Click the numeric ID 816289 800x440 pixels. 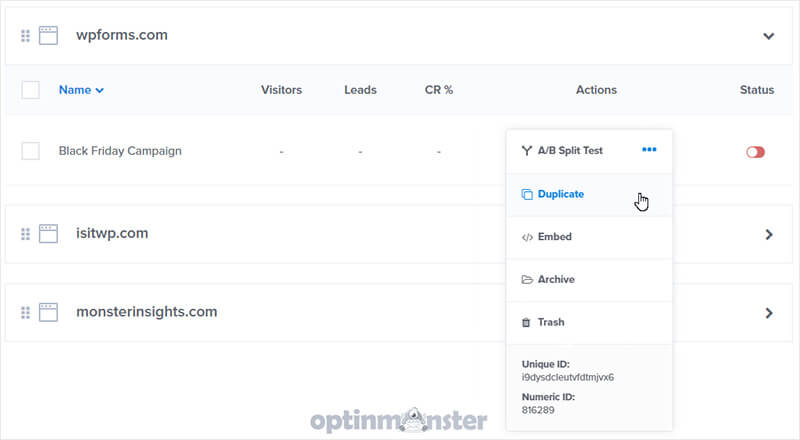coord(538,410)
